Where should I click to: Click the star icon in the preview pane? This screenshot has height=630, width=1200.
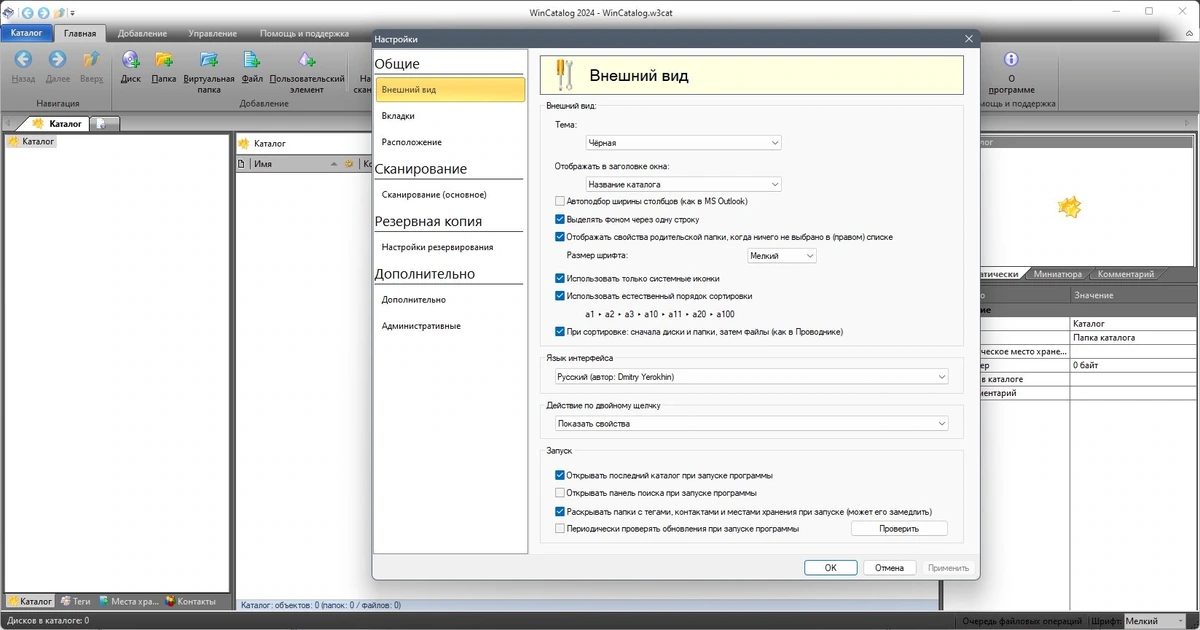pyautogui.click(x=1070, y=208)
